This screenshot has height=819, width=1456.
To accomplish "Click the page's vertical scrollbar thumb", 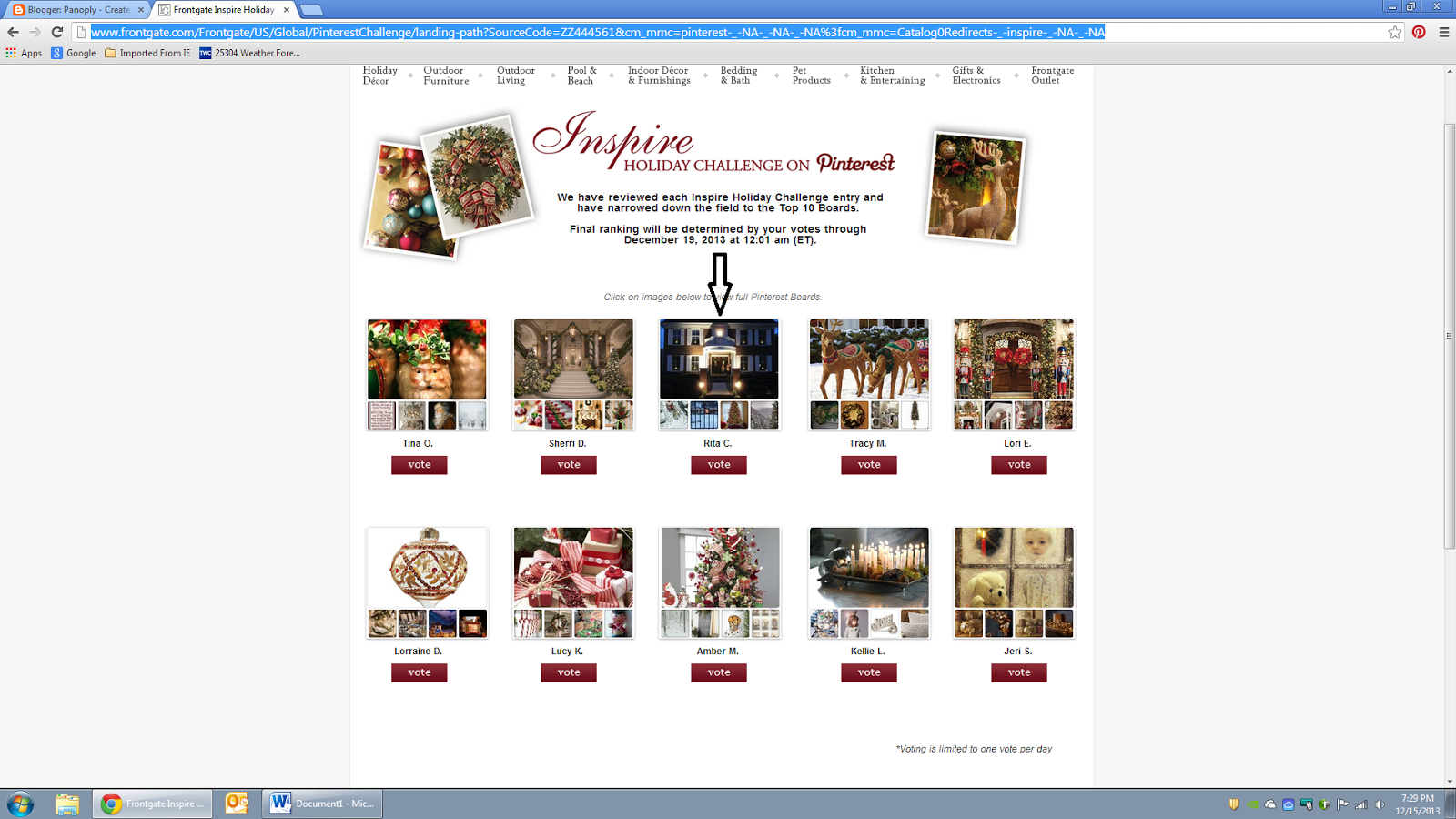I will [x=1450, y=336].
